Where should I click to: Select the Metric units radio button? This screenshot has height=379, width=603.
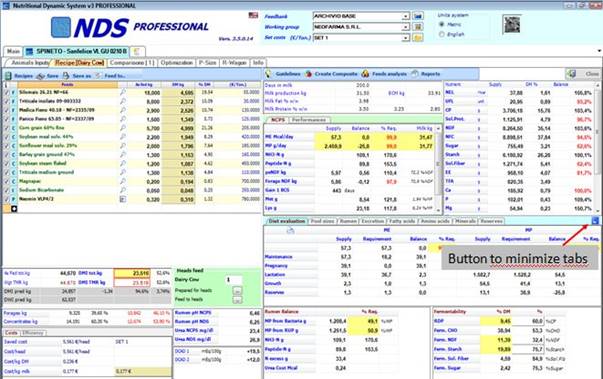click(x=442, y=24)
